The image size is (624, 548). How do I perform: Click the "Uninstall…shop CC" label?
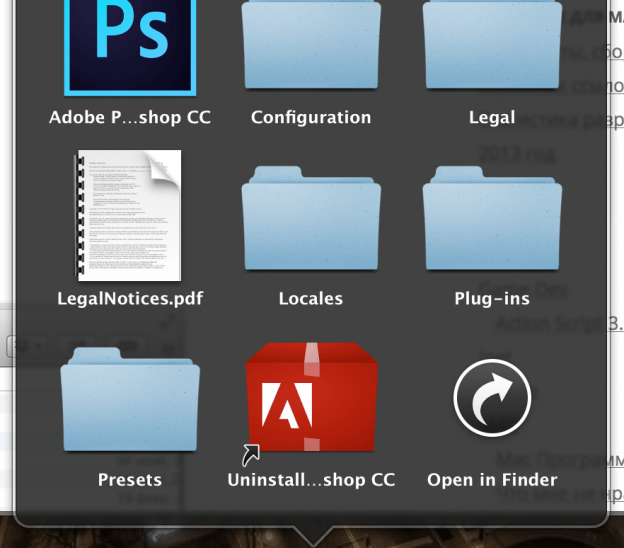pos(311,480)
